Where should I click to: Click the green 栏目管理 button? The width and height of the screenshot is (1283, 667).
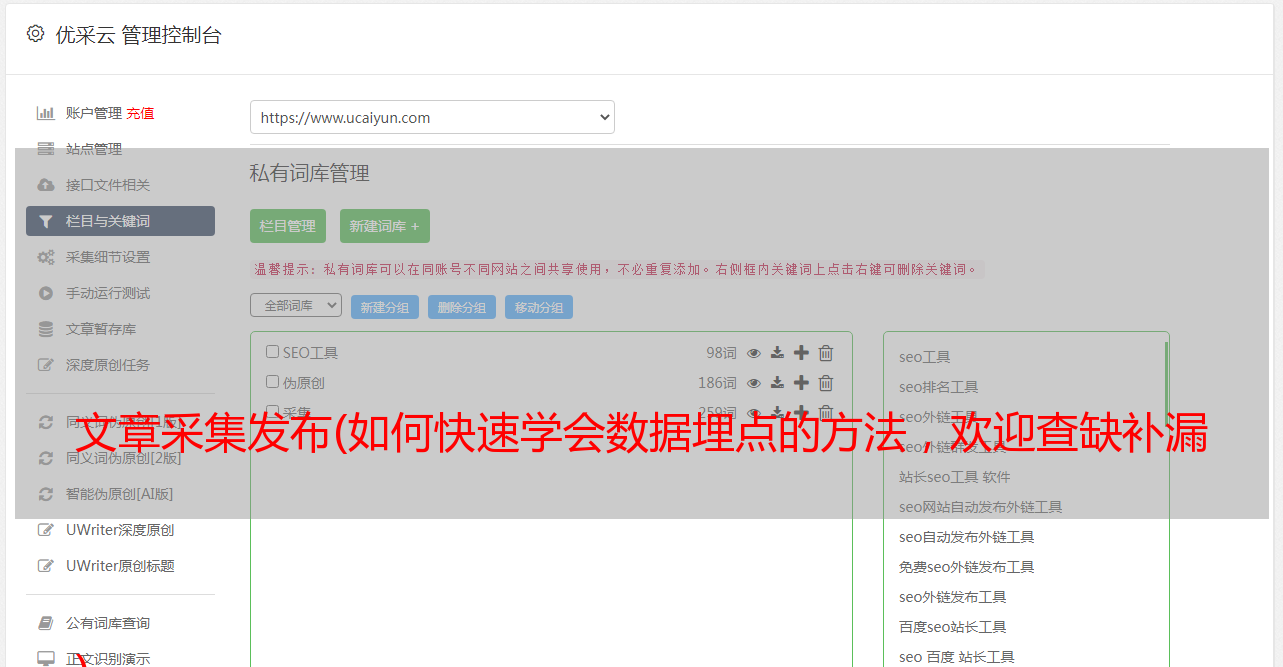click(288, 226)
